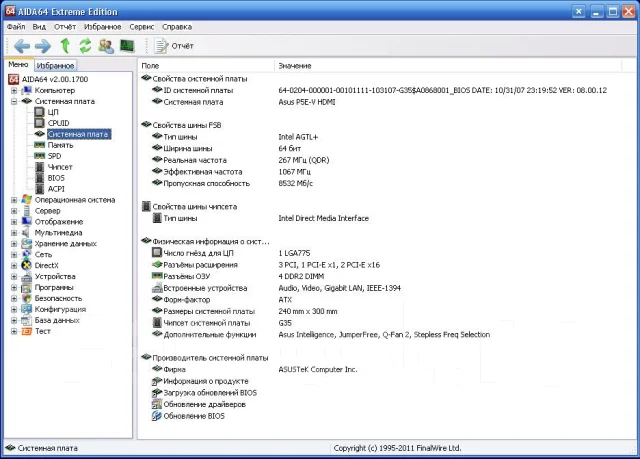Open the Справка menu
The image size is (640, 459).
pos(177,27)
